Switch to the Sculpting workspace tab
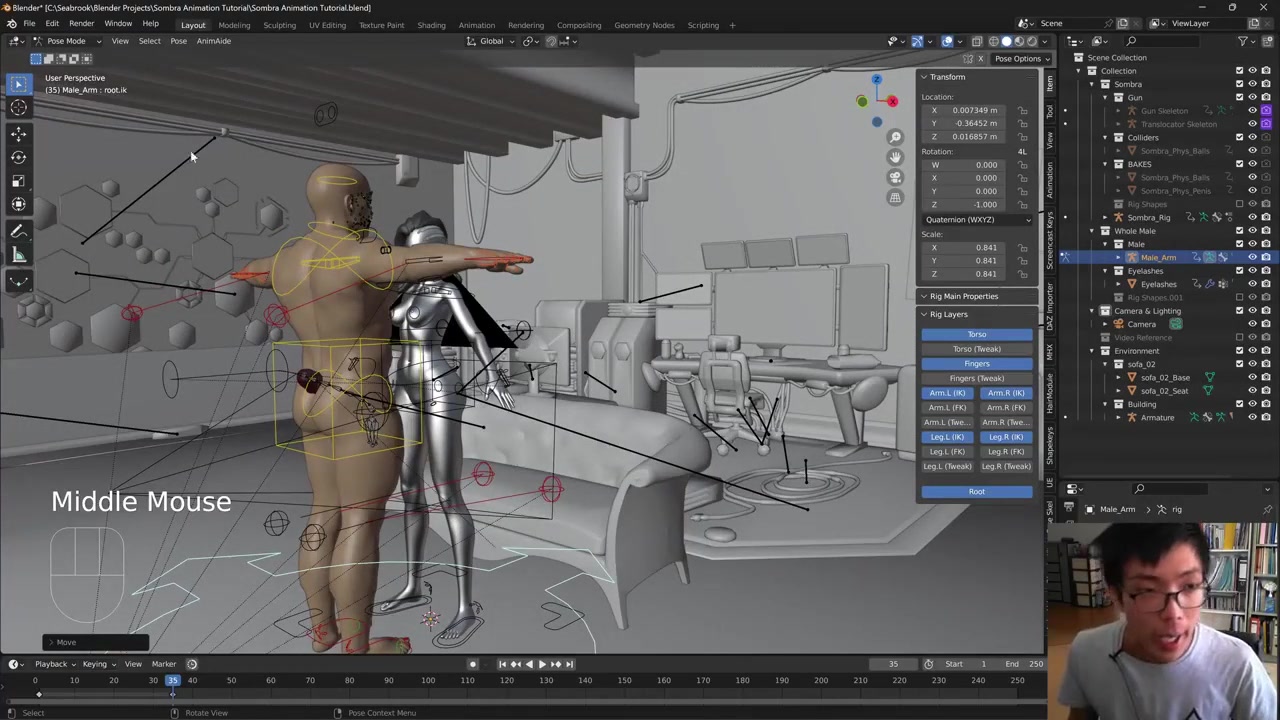Viewport: 1280px width, 720px height. pos(279,25)
